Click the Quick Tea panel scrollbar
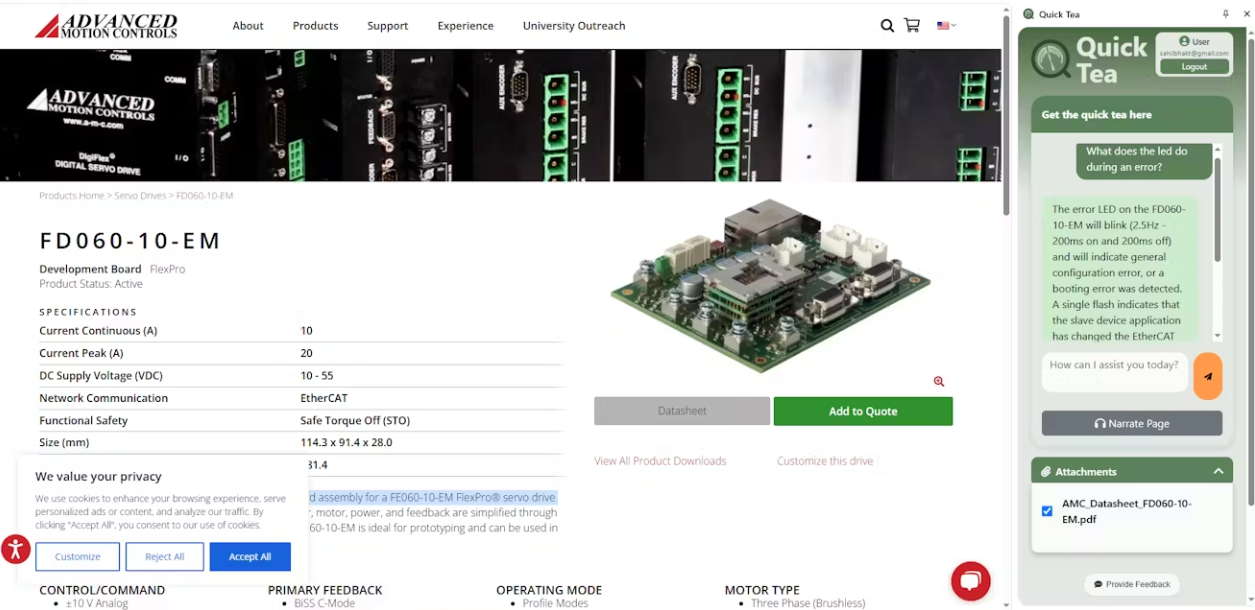This screenshot has height=610, width=1255. [1250, 270]
